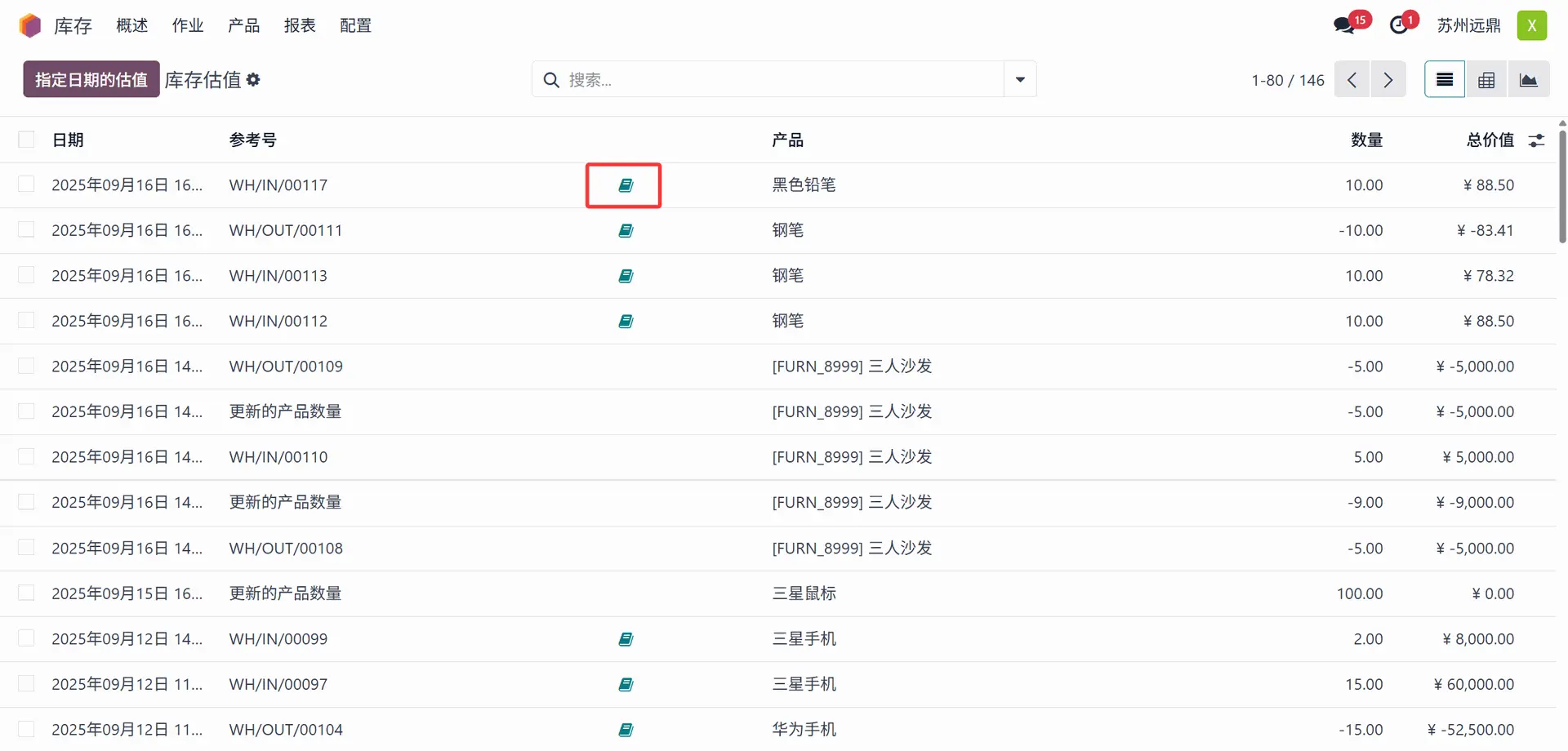This screenshot has width=1568, height=751.
Task: Click journal entry icon for WH/IN/00117
Action: tap(626, 185)
